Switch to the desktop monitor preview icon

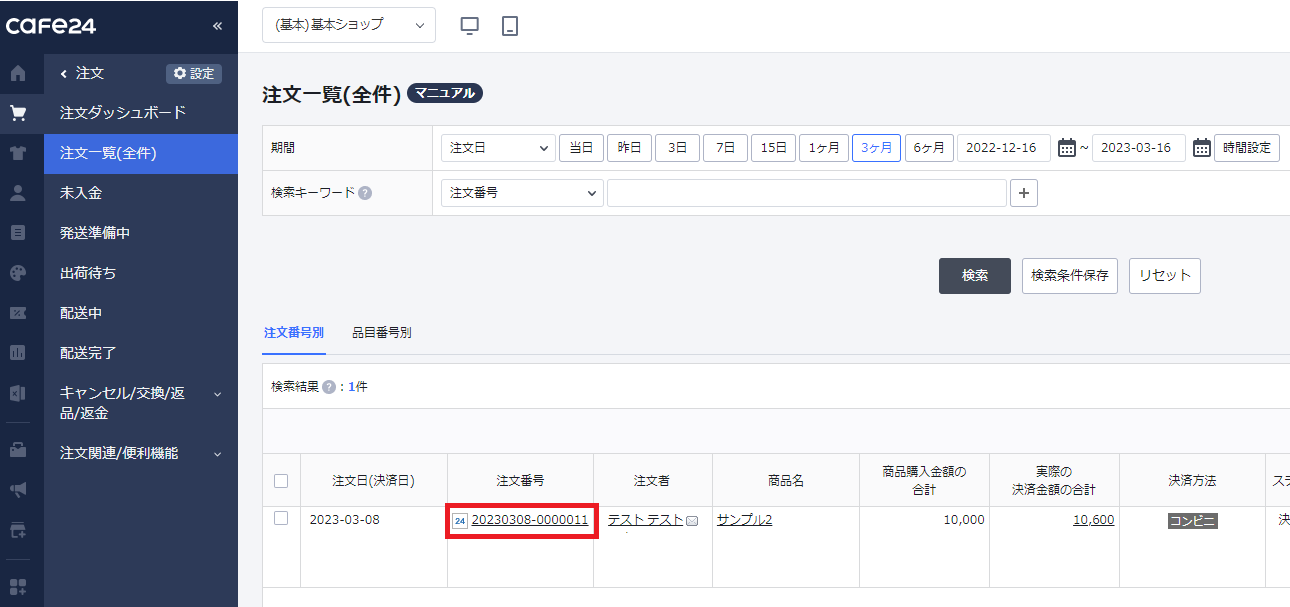click(469, 26)
